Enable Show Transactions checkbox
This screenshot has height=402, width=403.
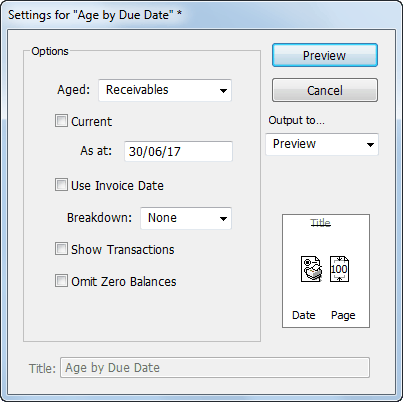coord(61,249)
